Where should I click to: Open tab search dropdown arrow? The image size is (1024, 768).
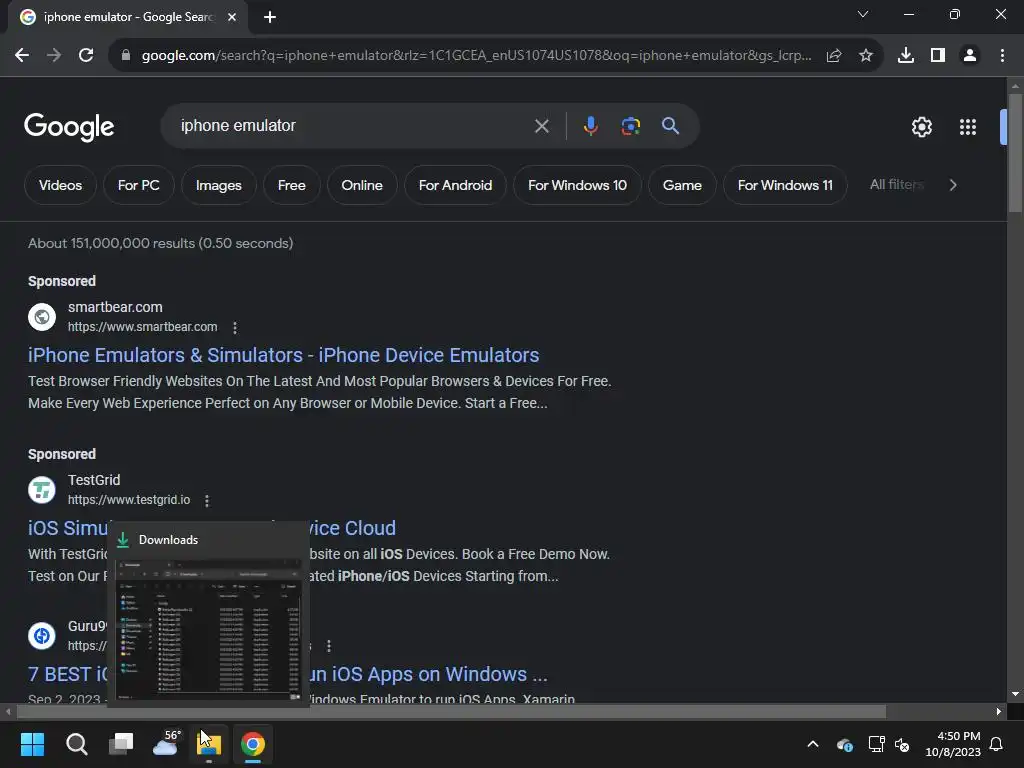(x=863, y=14)
